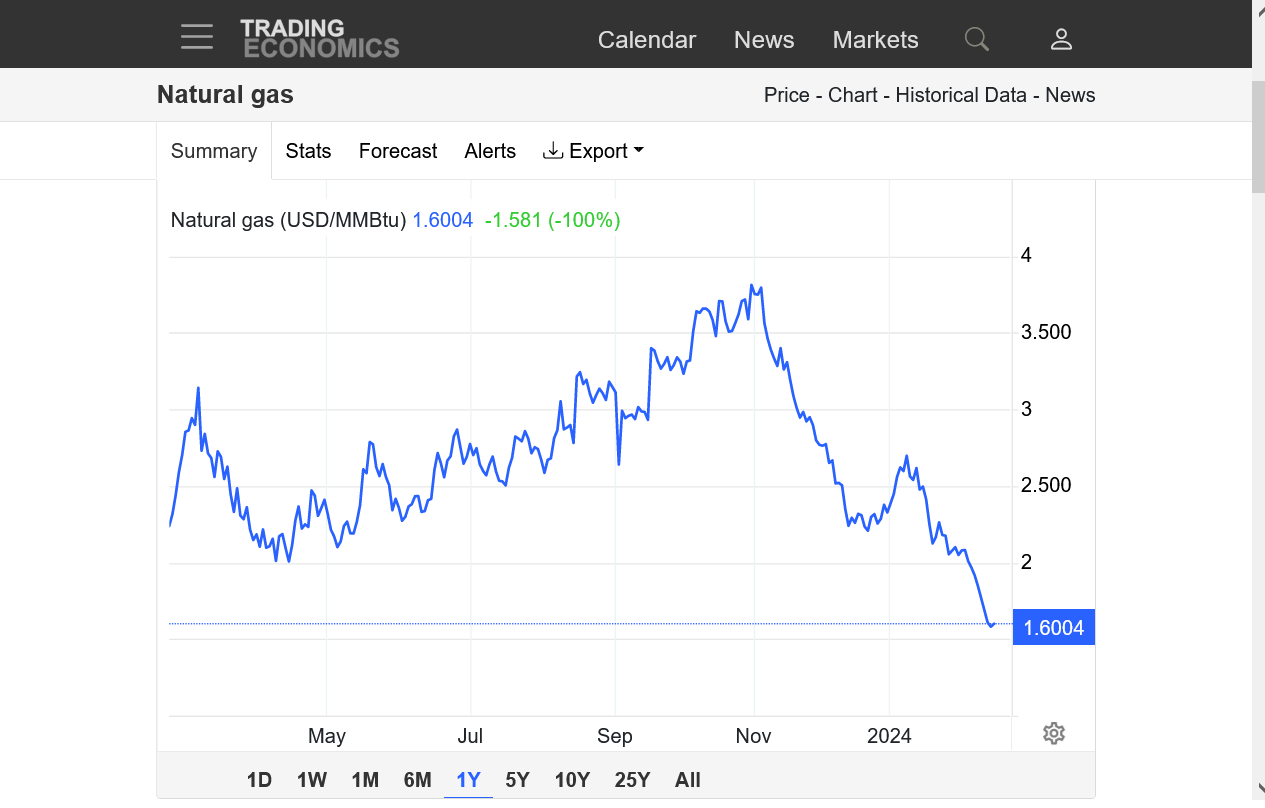Screen dimensions: 1265x808
Task: Switch to the Stats tab
Action: click(308, 151)
